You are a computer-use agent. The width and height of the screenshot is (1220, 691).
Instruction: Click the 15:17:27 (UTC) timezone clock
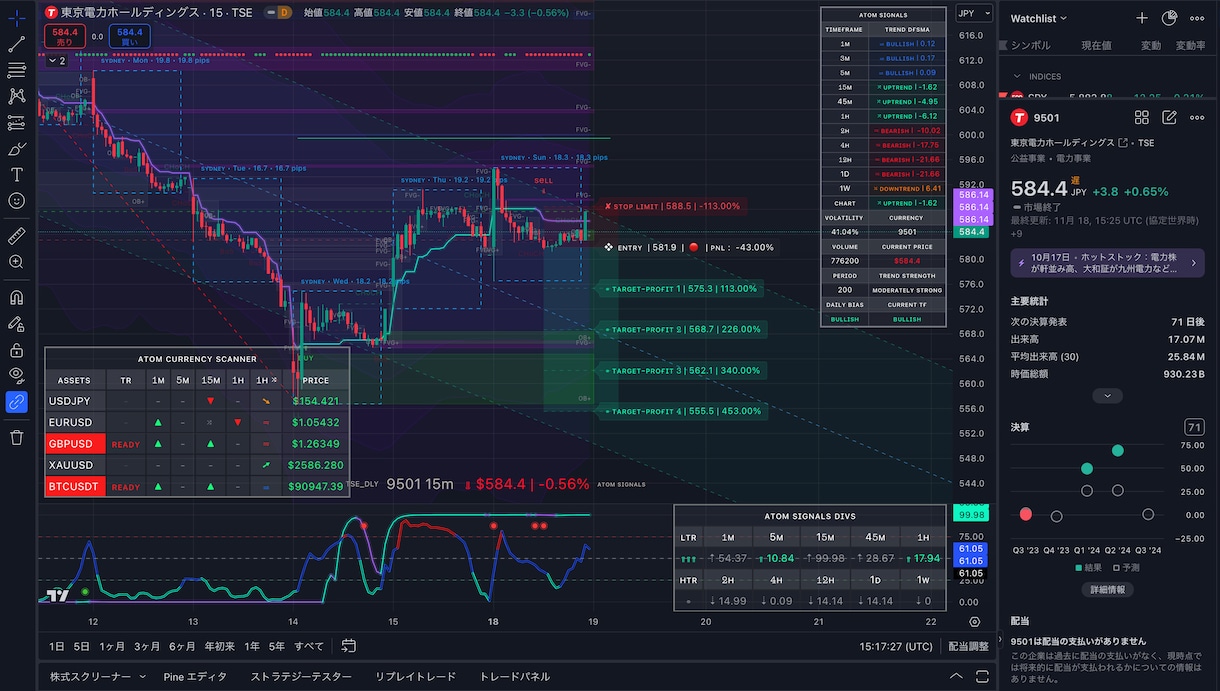pos(896,647)
